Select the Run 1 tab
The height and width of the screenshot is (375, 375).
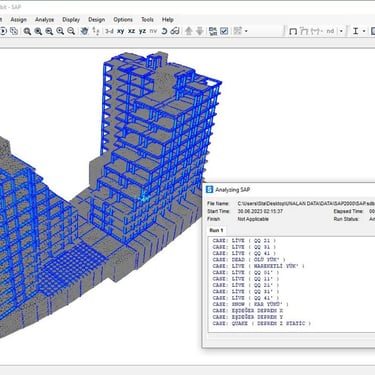pos(216,230)
